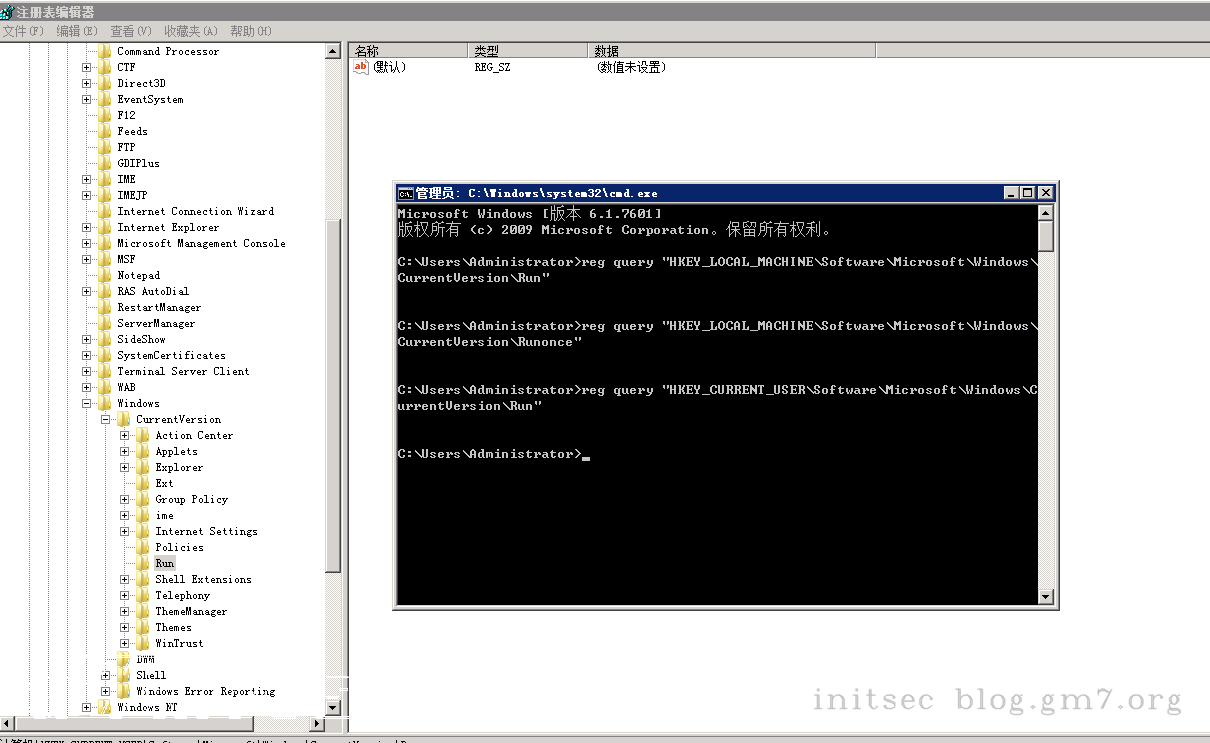Screen dimensions: 1210x743
Task: Select the (默认) string value icon
Action: (361, 67)
